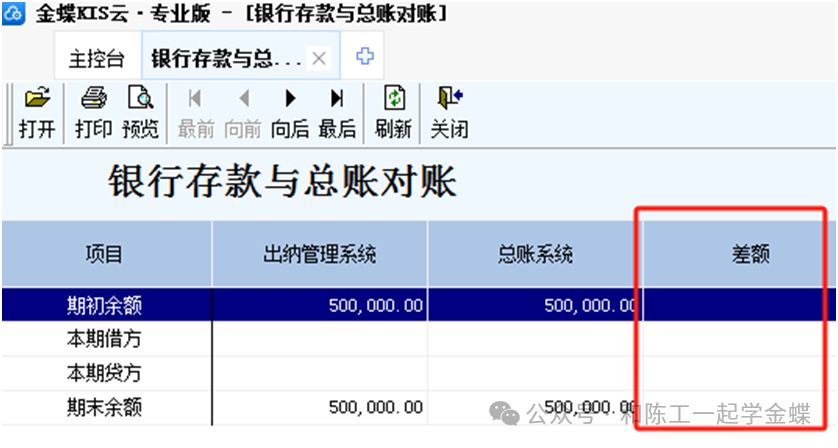The image size is (838, 448).
Task: Jump to first record (最前)
Action: pos(195,99)
